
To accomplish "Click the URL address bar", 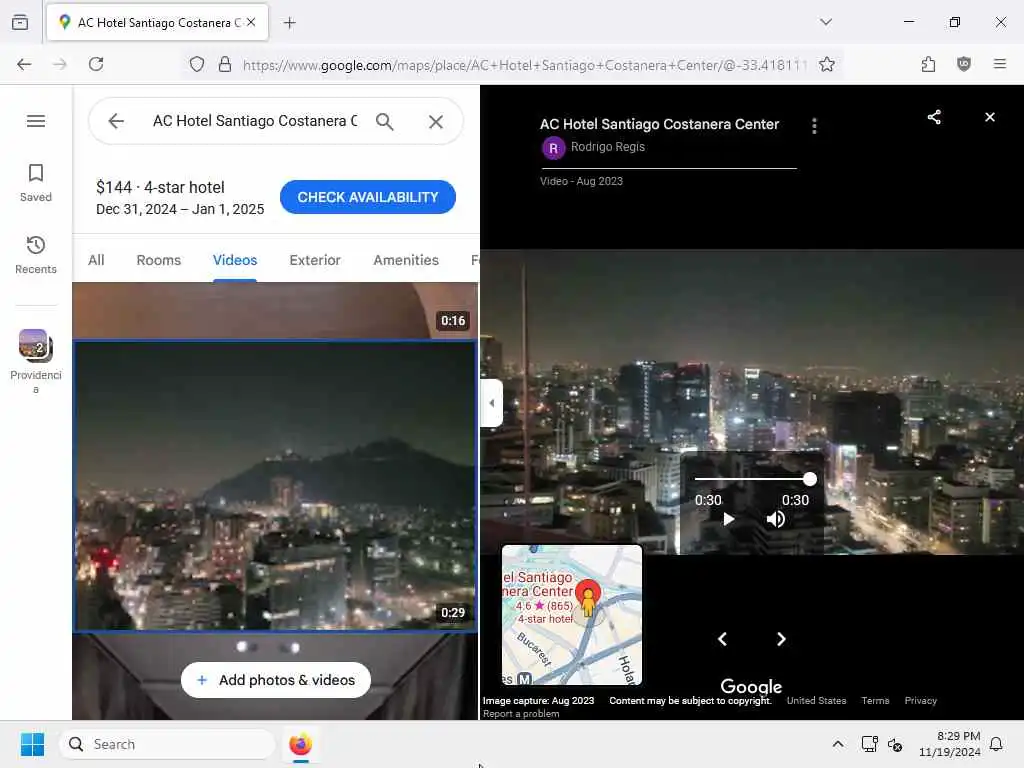I will tap(524, 65).
